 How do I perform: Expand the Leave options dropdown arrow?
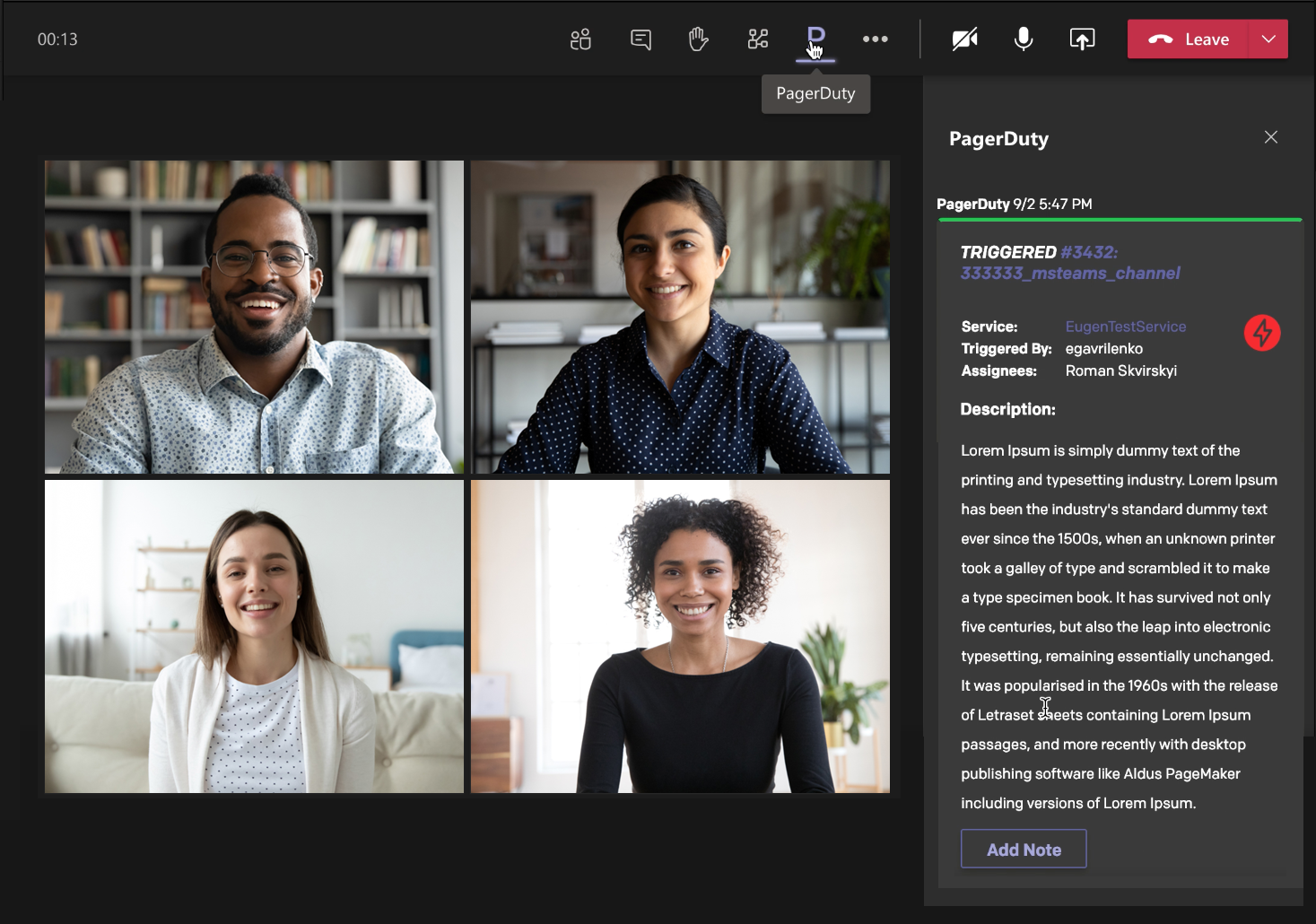click(x=1268, y=39)
